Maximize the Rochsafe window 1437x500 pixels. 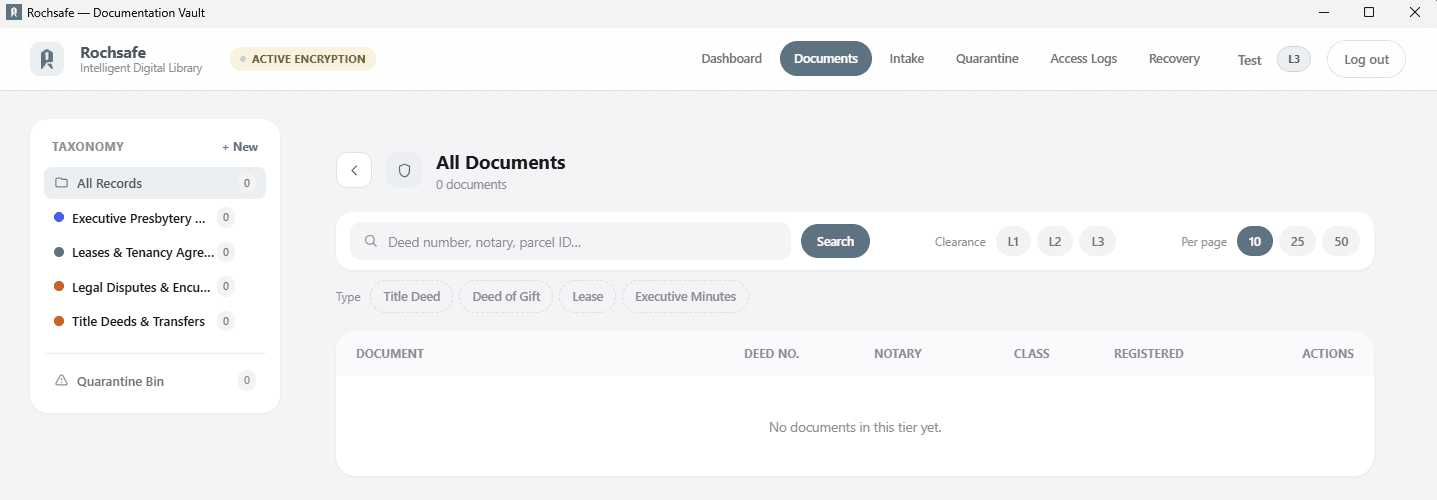pos(1369,13)
